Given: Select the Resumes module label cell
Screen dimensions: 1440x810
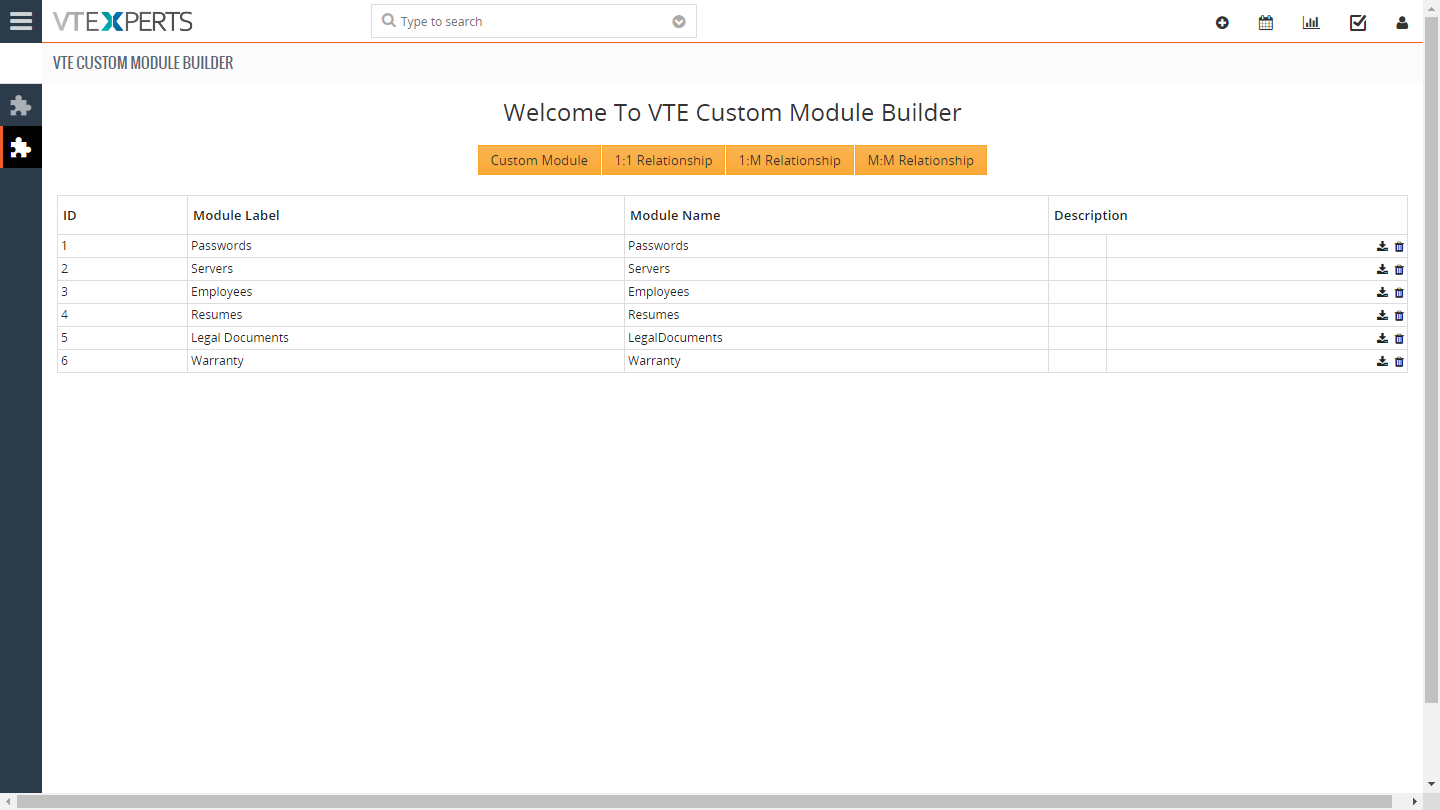Looking at the screenshot, I should pyautogui.click(x=406, y=315).
